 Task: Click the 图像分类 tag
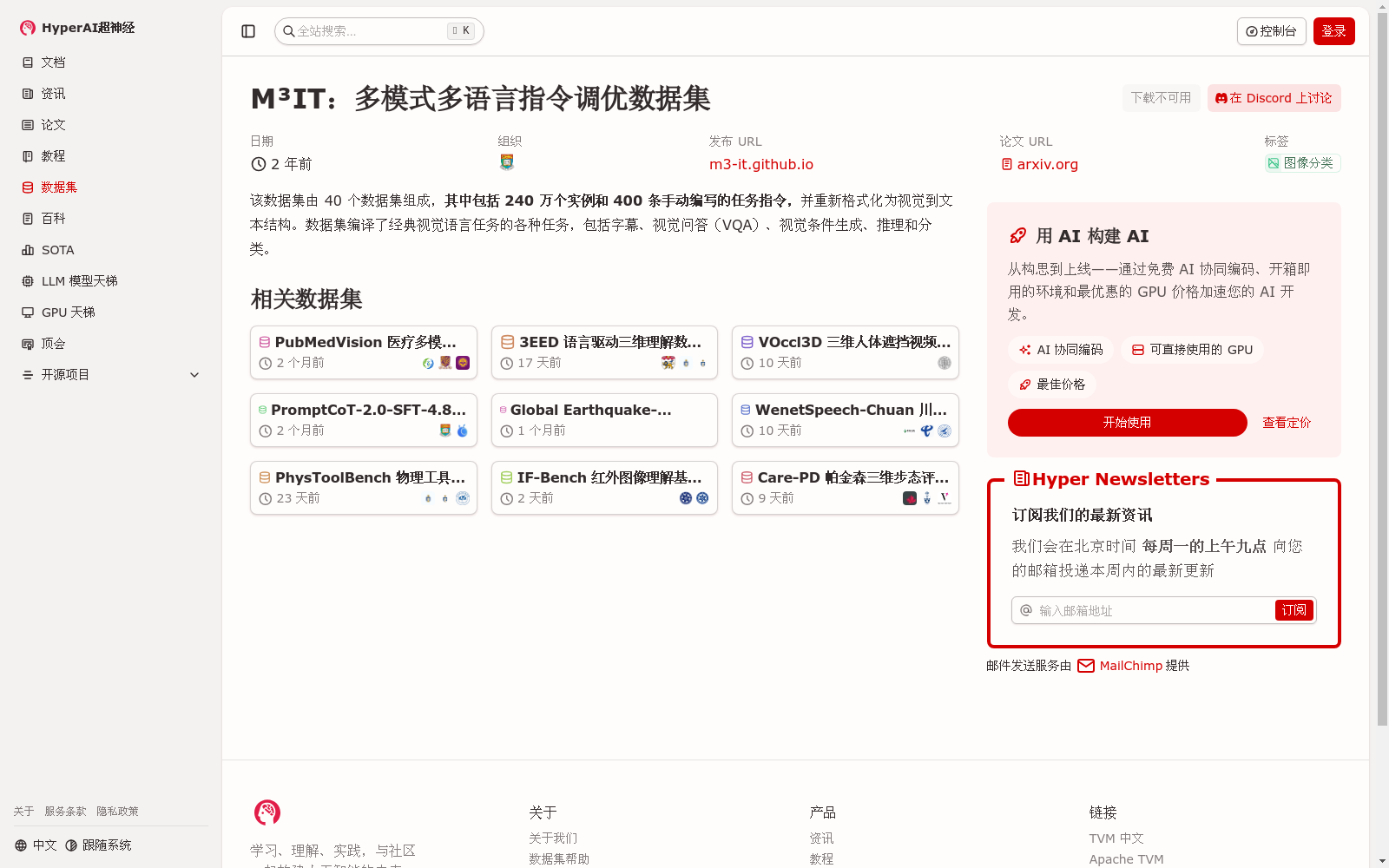pos(1302,163)
